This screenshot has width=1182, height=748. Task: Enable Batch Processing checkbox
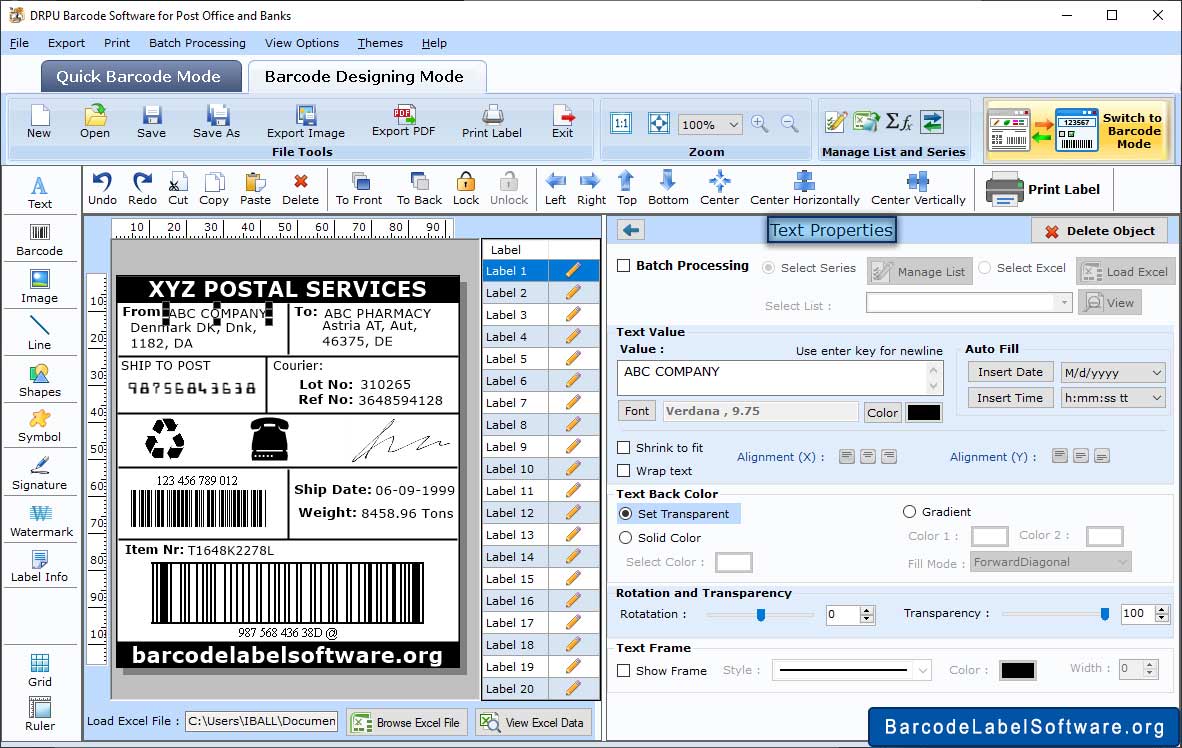(x=623, y=265)
